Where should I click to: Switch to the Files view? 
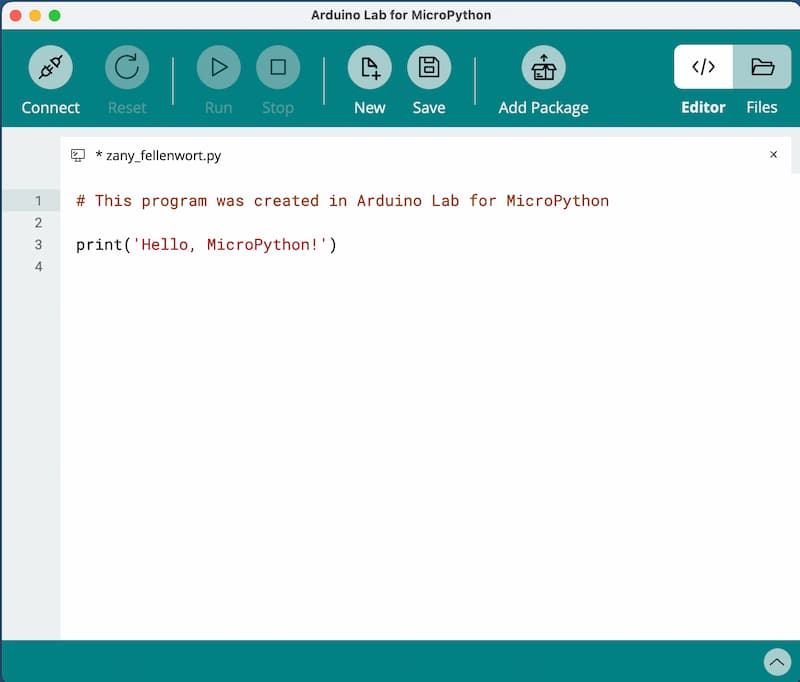coord(762,67)
